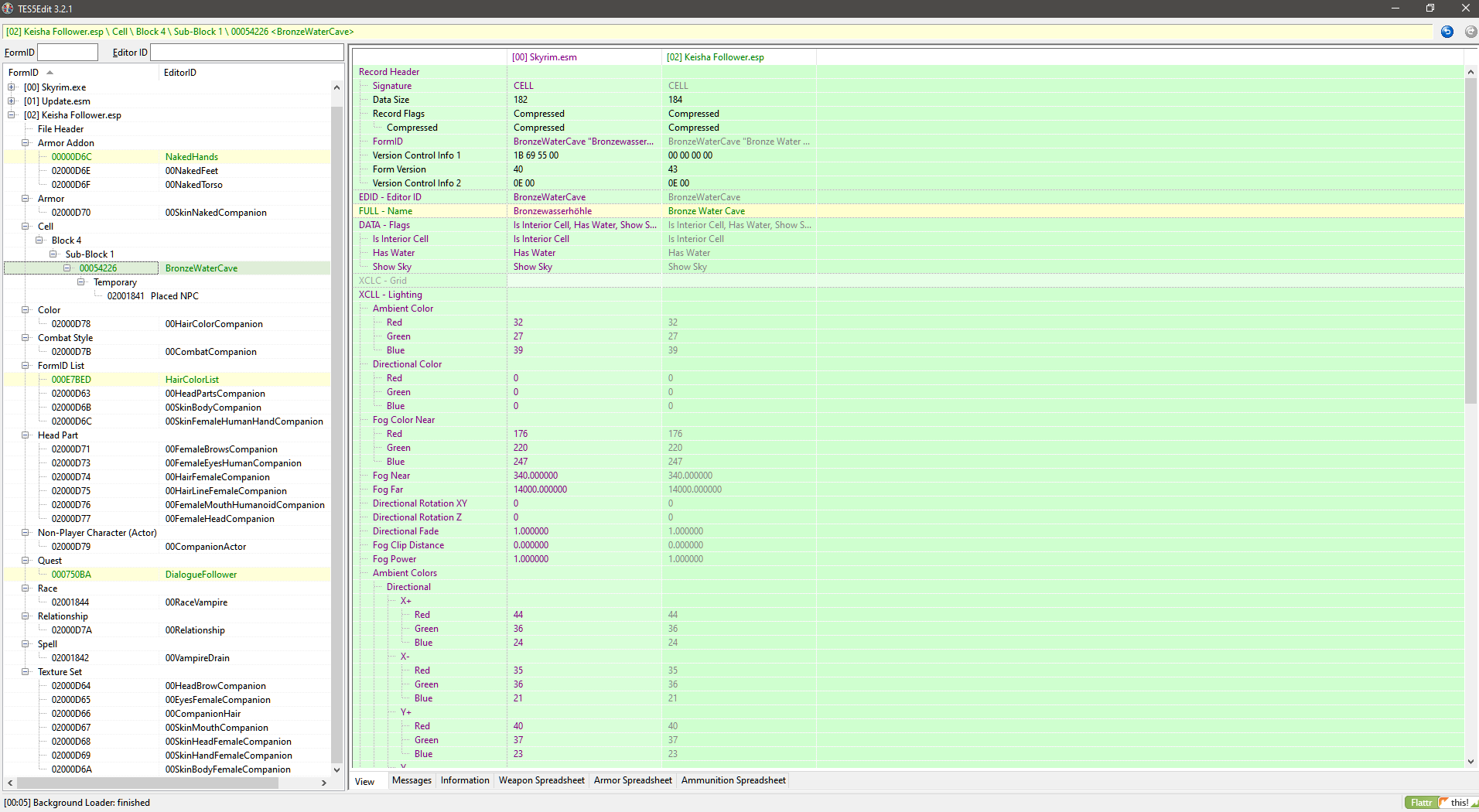Click the FULL - Name row label

pyautogui.click(x=385, y=211)
